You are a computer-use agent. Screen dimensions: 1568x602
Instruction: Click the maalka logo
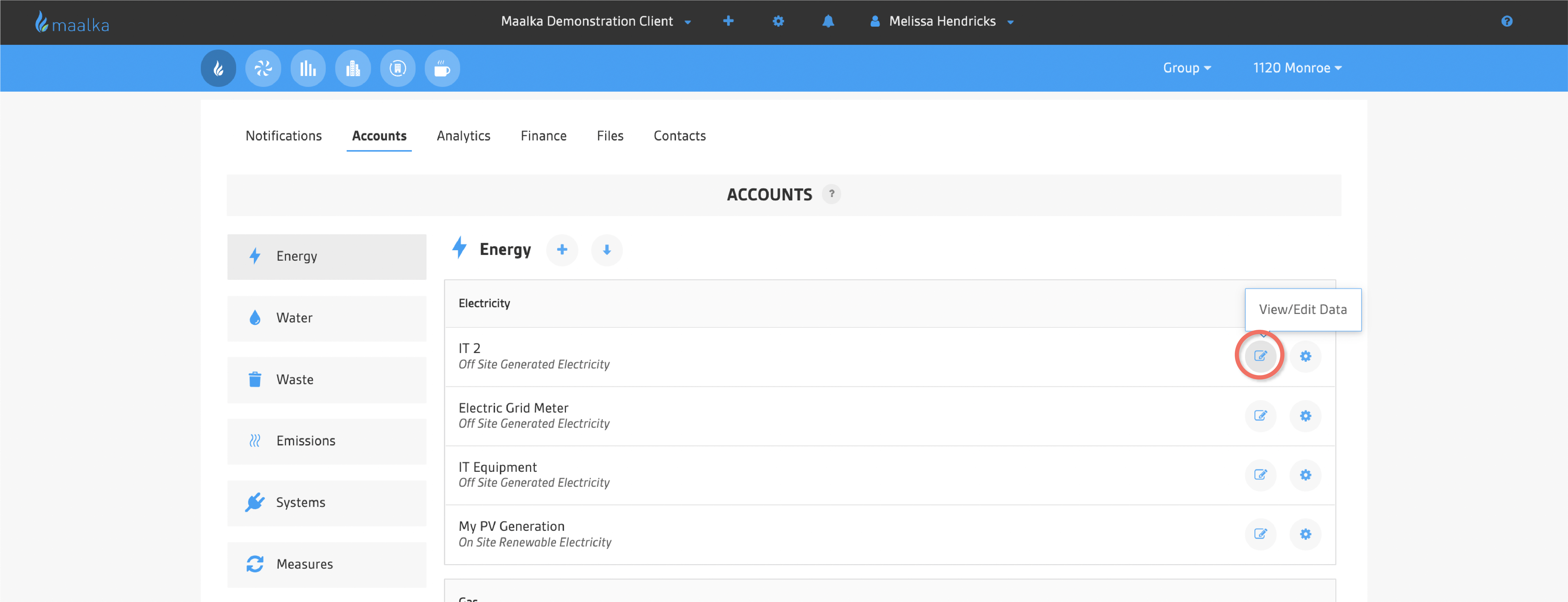pyautogui.click(x=72, y=22)
